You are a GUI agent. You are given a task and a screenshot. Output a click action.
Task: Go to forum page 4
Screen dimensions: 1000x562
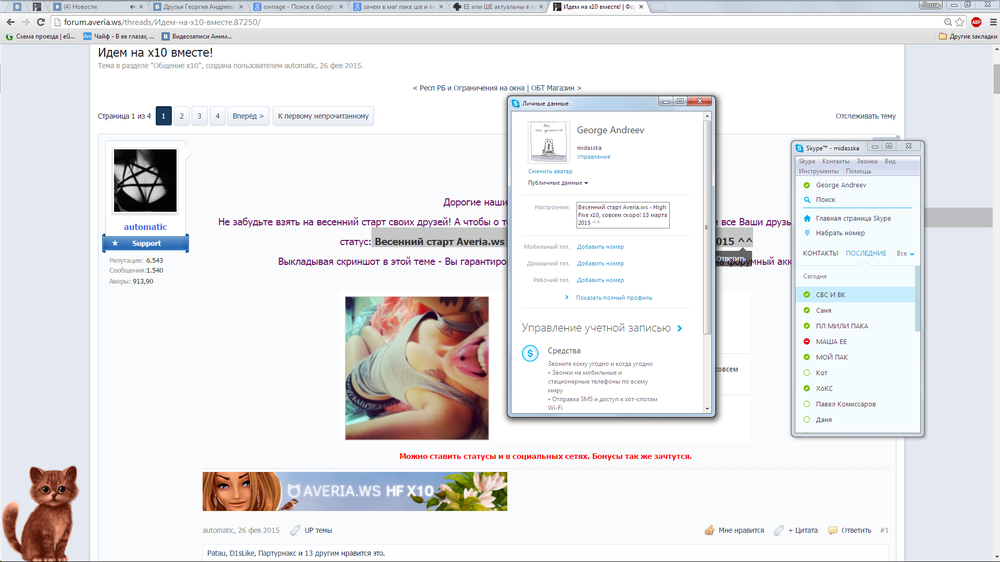coord(217,116)
